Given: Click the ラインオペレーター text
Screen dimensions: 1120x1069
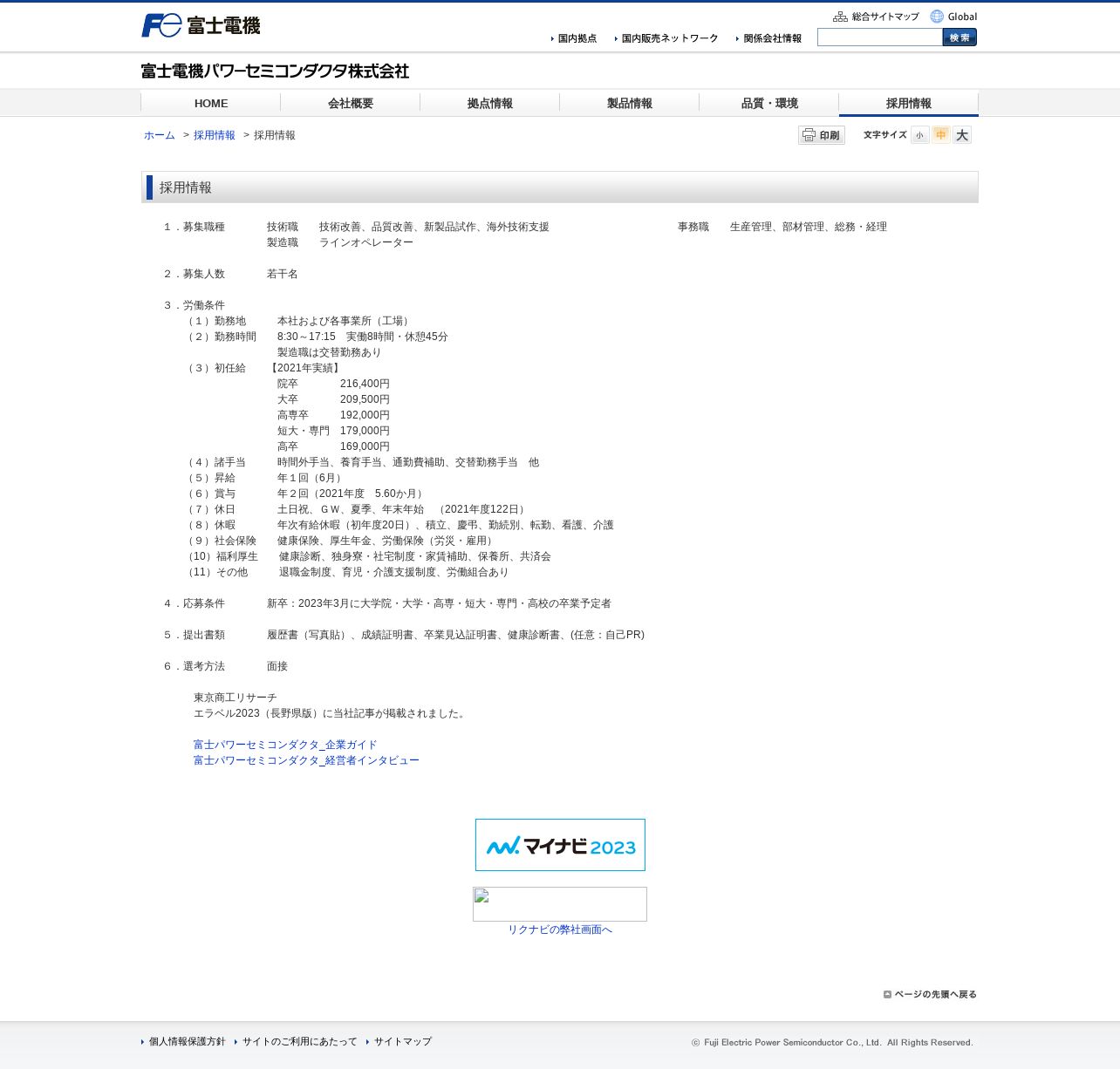Looking at the screenshot, I should tap(366, 242).
